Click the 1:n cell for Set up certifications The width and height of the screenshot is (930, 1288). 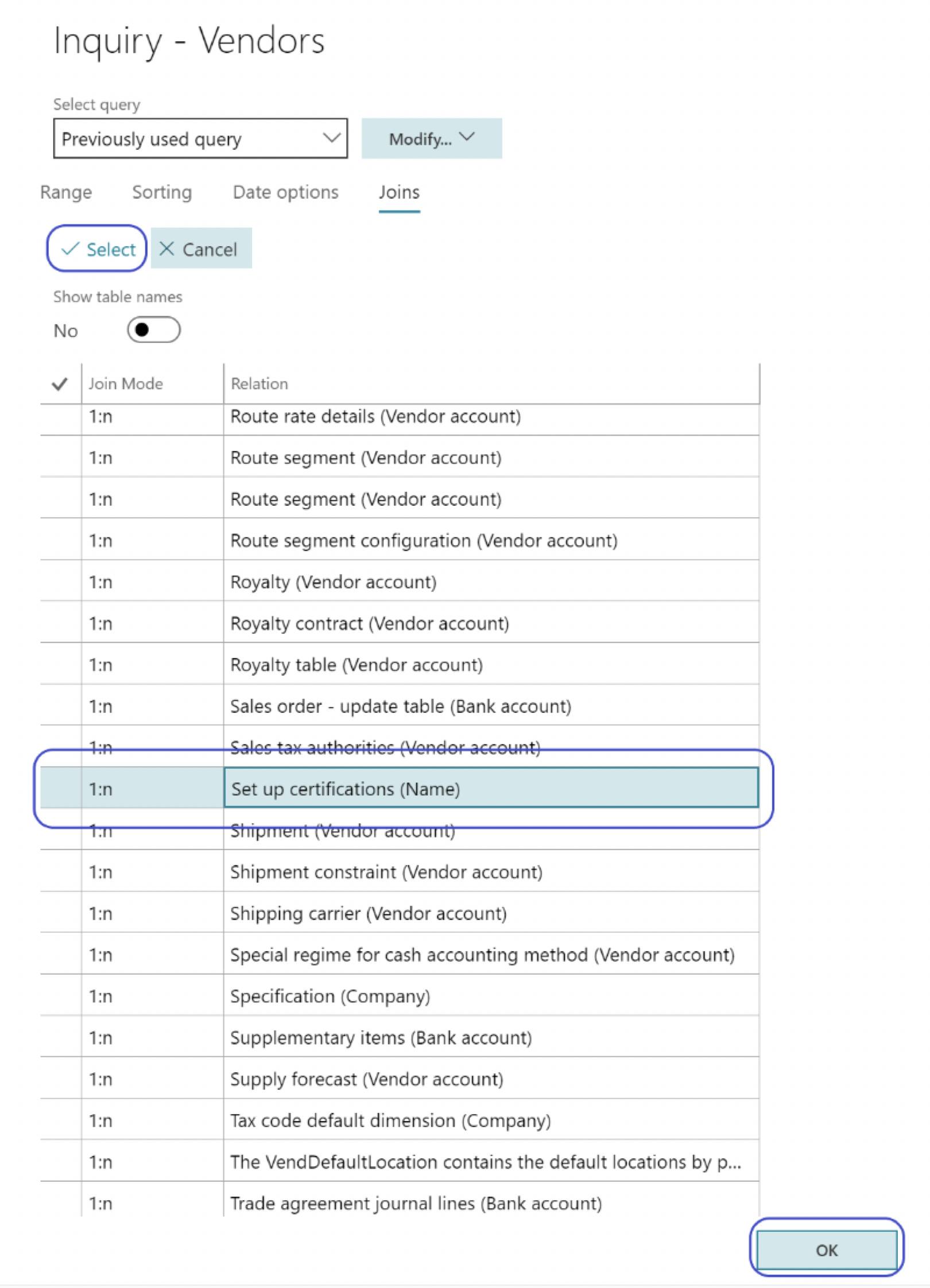coord(153,789)
